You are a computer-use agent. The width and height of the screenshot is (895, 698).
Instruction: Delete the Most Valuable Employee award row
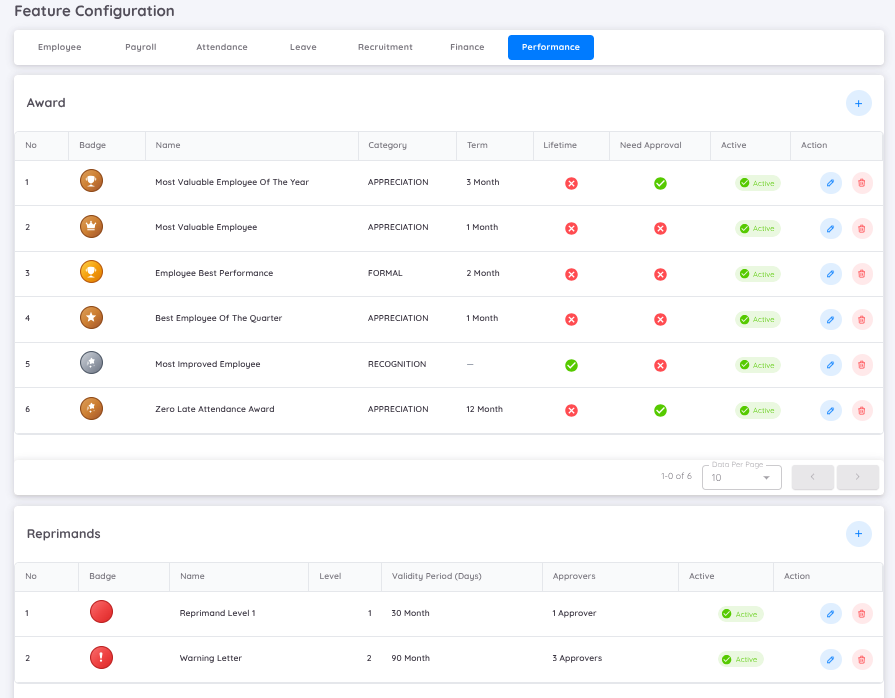[x=862, y=229]
